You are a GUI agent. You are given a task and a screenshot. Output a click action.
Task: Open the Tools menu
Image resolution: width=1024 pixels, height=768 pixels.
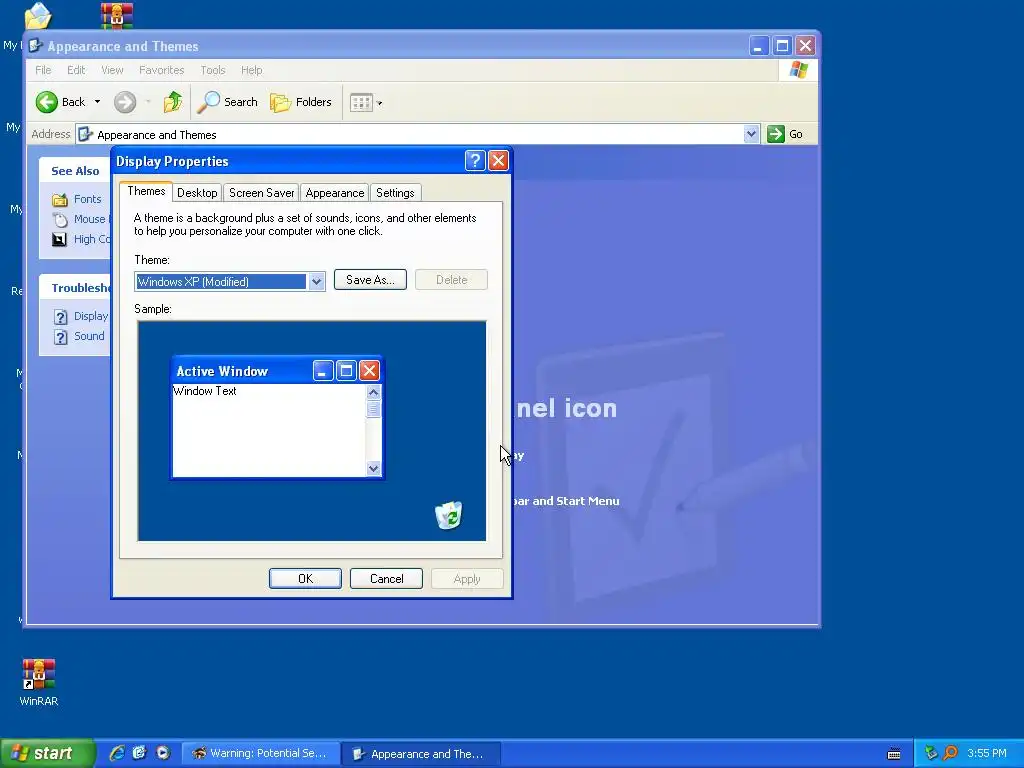[212, 70]
